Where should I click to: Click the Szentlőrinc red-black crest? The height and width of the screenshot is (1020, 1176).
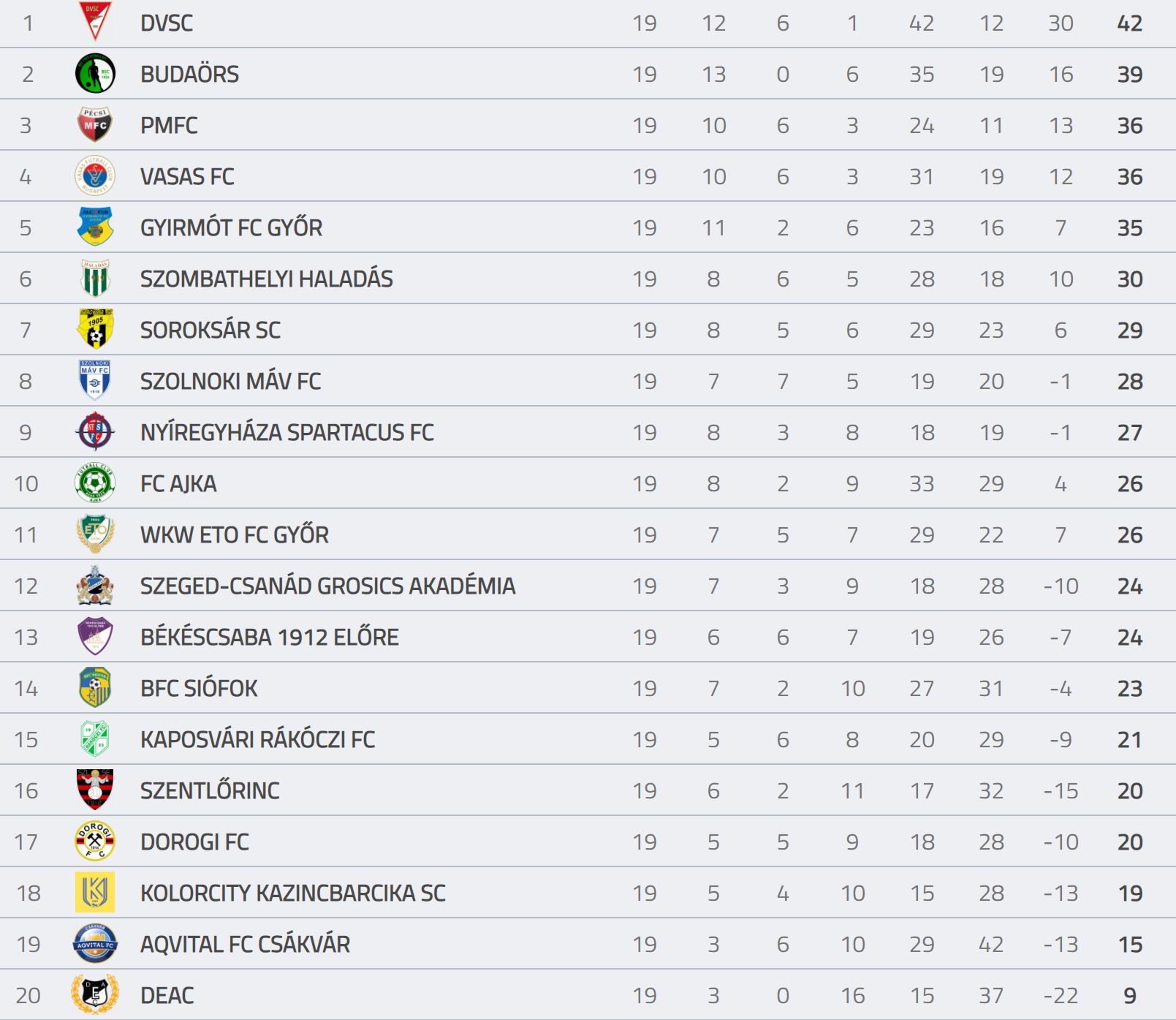coord(95,790)
